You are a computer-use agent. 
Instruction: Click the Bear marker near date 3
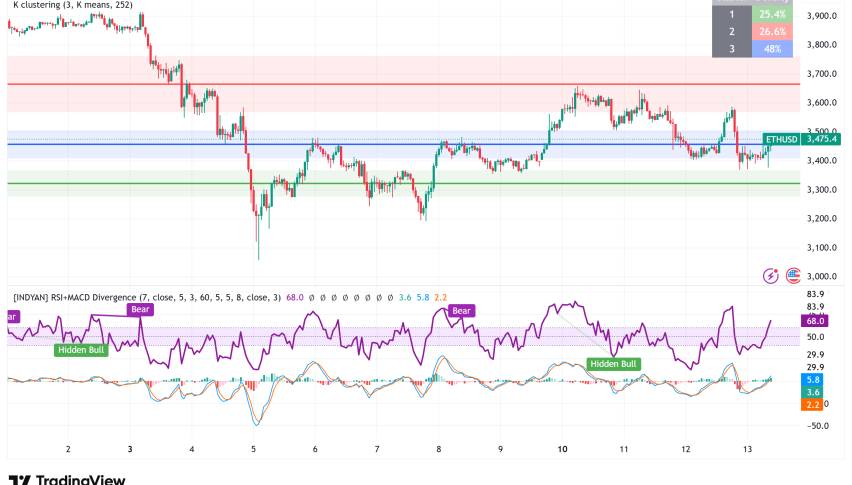click(141, 310)
